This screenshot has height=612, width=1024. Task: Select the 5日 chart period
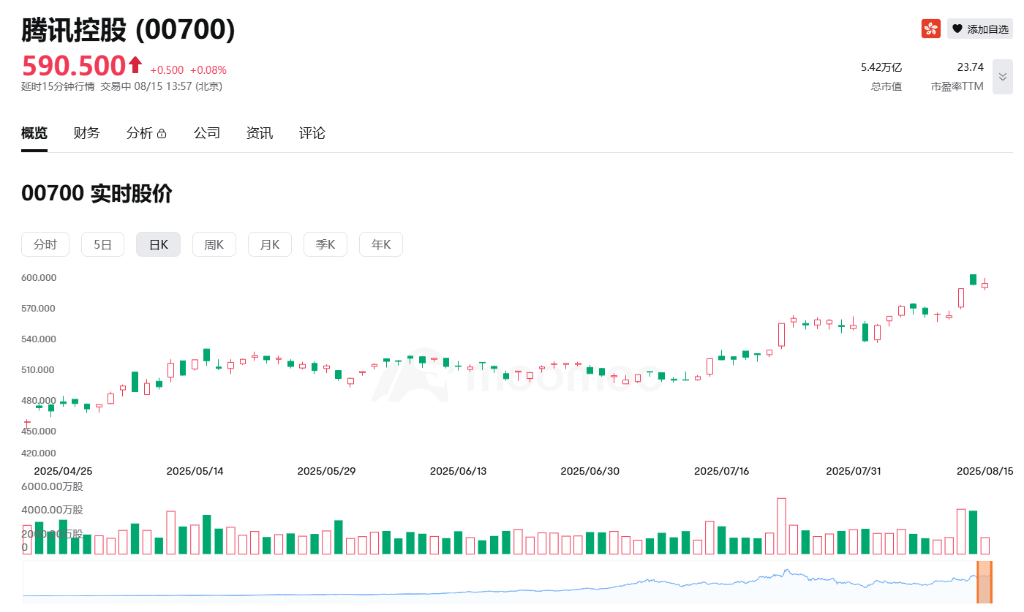tap(103, 244)
